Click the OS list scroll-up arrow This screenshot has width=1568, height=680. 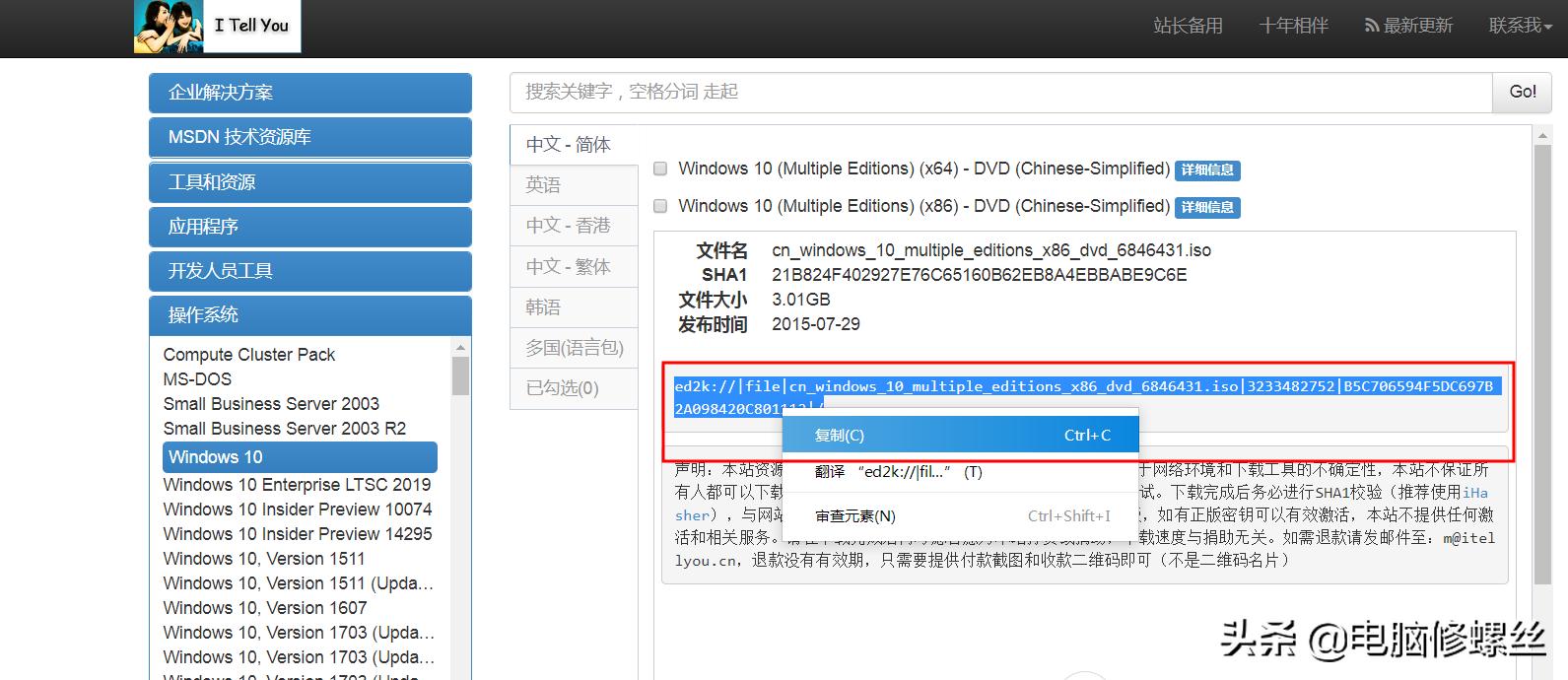pyautogui.click(x=460, y=347)
